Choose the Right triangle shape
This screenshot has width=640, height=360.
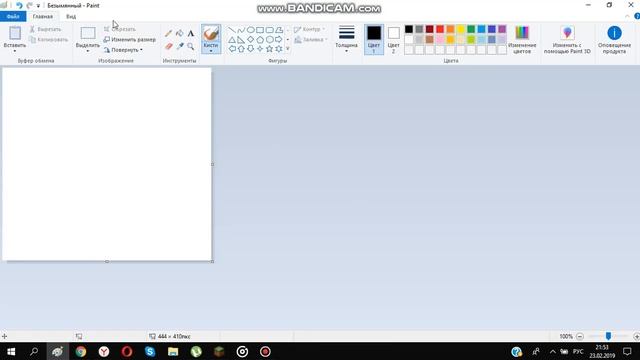pos(241,40)
